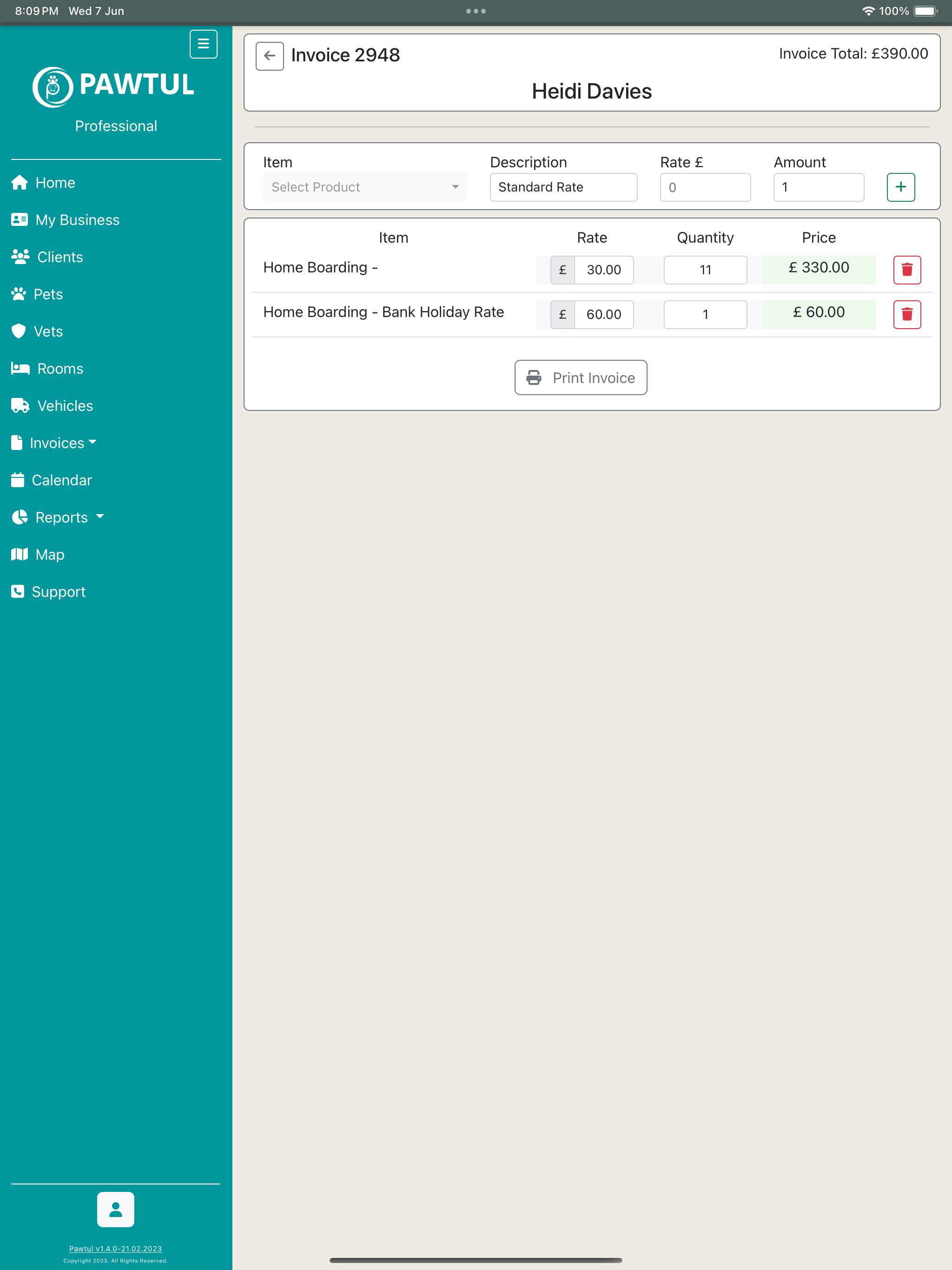Click the green plus add-item button
This screenshot has height=1270, width=952.
pyautogui.click(x=900, y=187)
